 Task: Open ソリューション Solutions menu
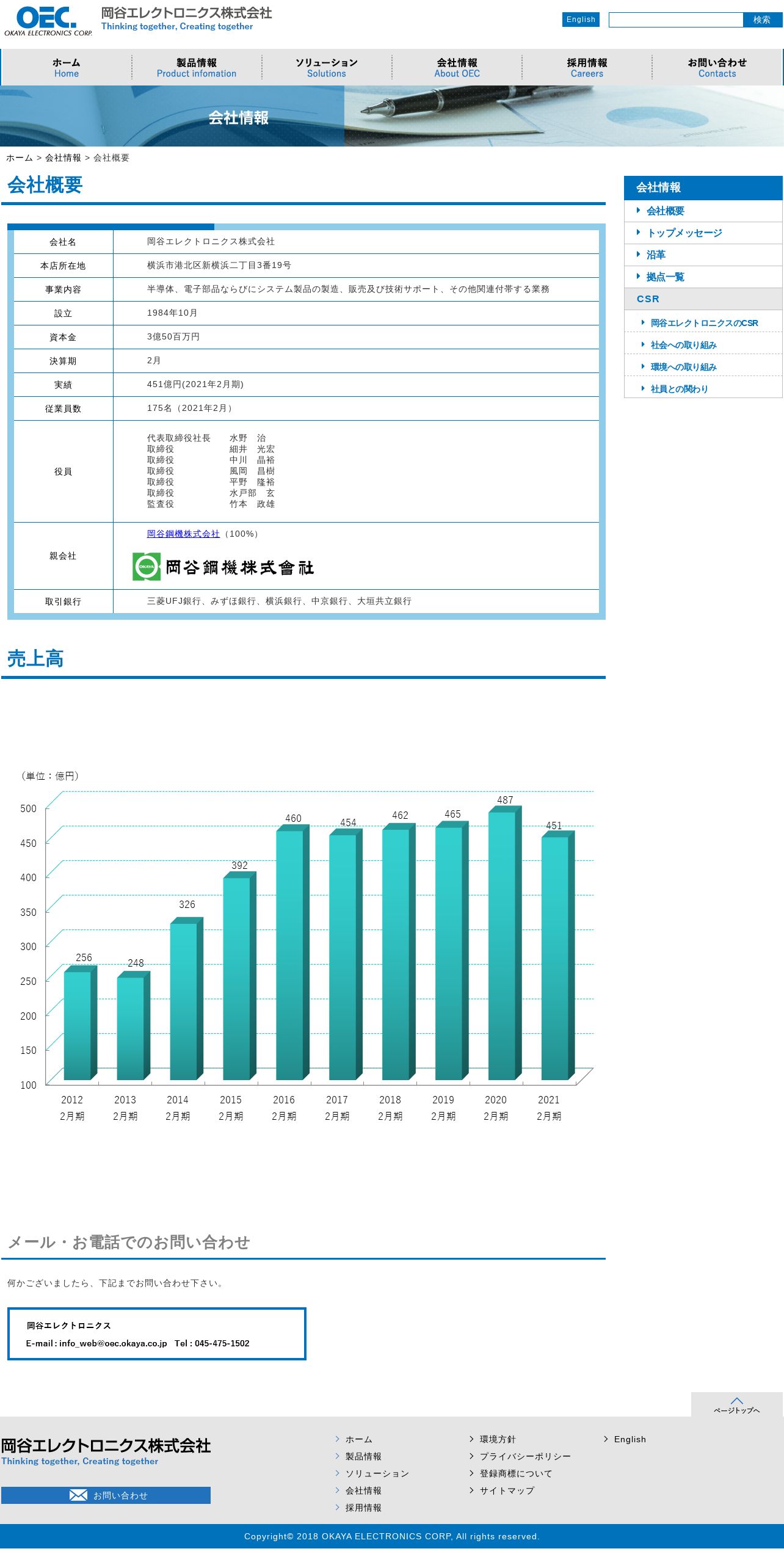point(327,68)
